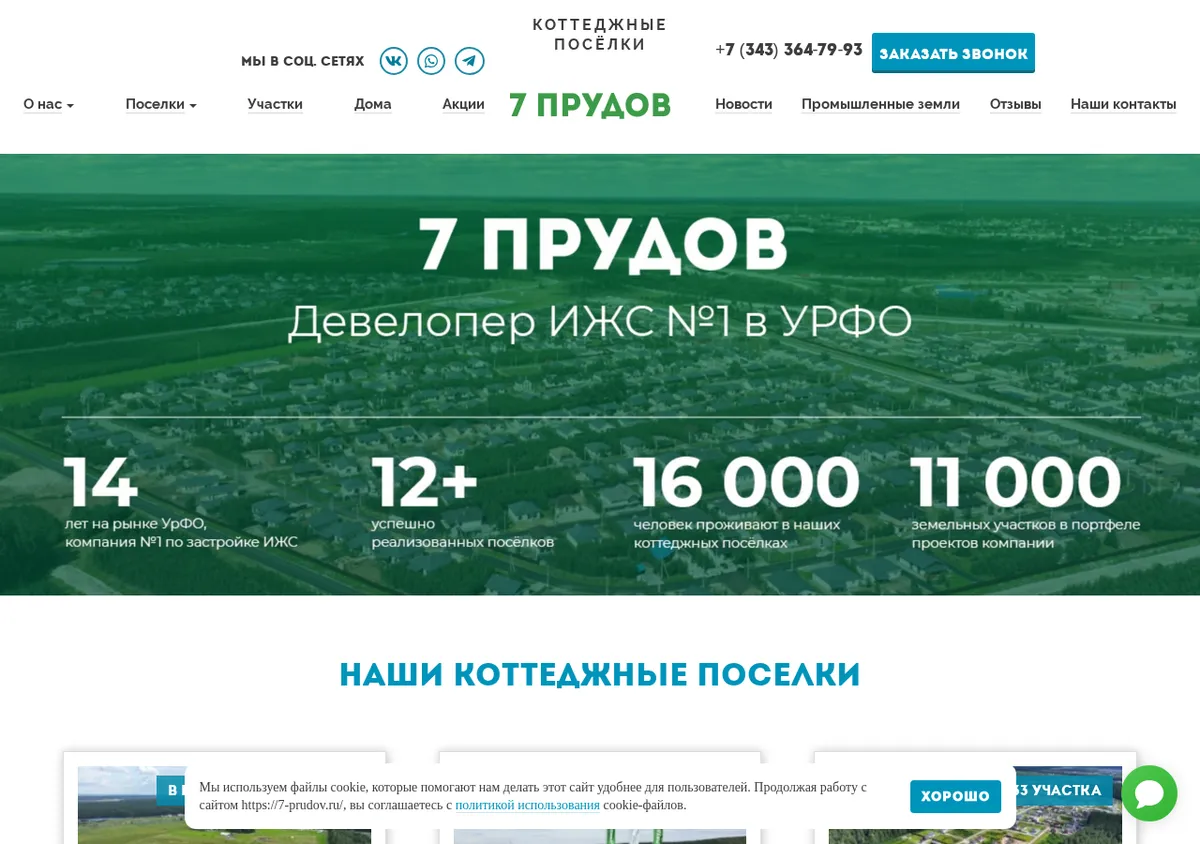Open the "Отзывы" page
1200x844 pixels.
click(1015, 104)
